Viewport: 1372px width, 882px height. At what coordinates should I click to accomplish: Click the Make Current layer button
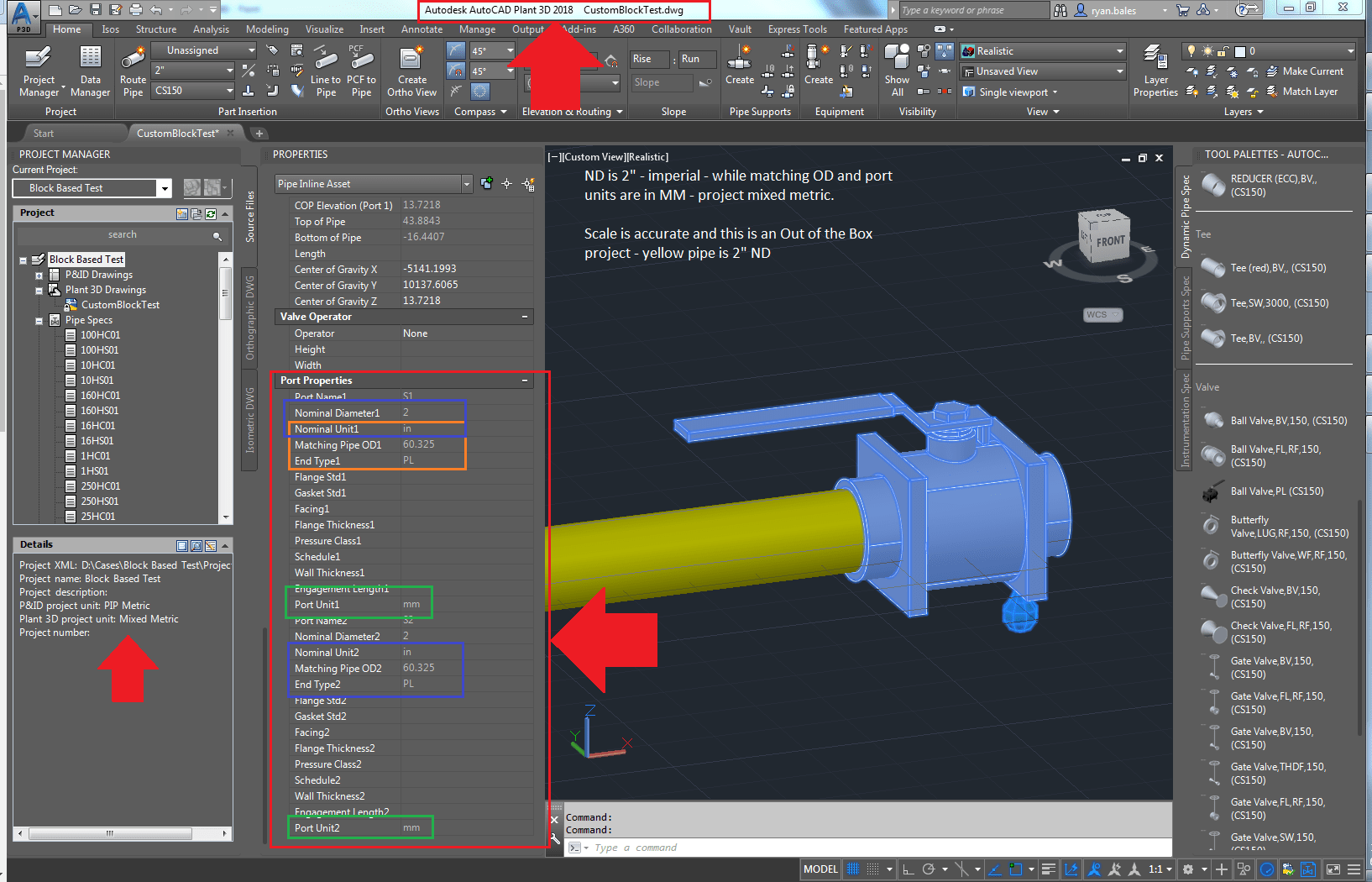click(1305, 71)
